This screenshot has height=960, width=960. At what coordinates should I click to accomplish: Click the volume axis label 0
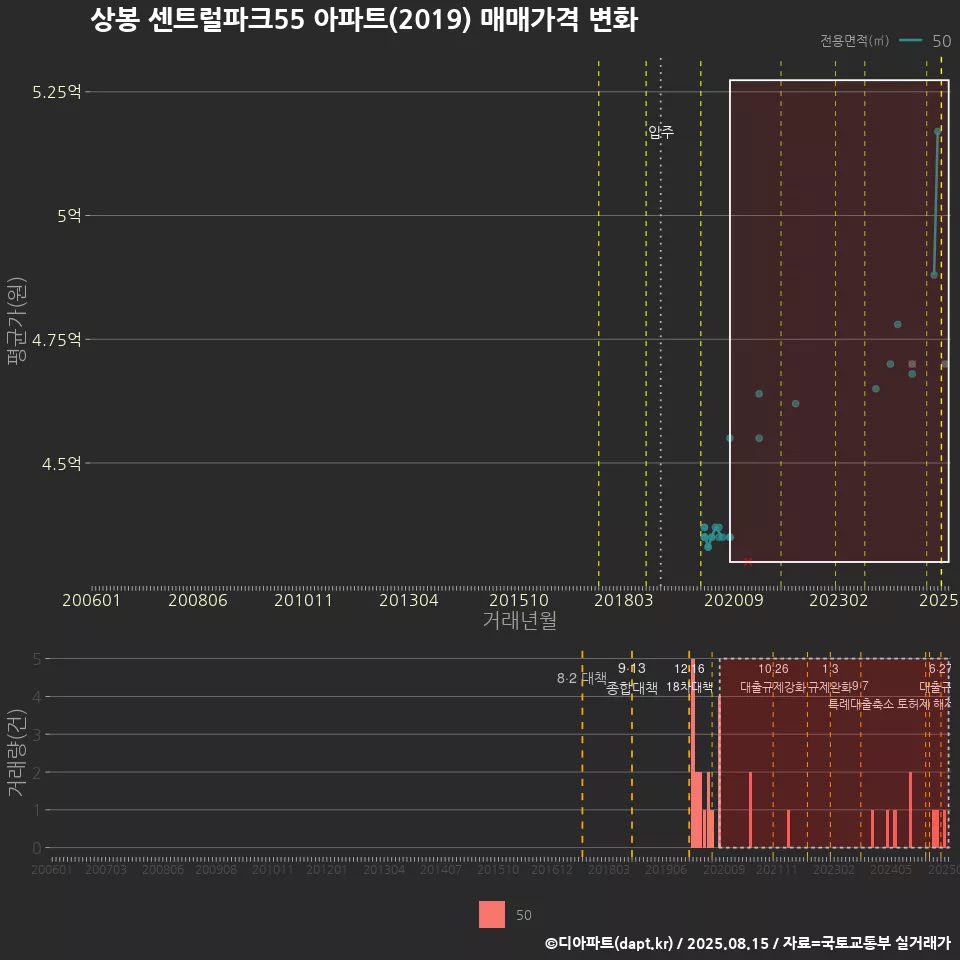point(37,849)
